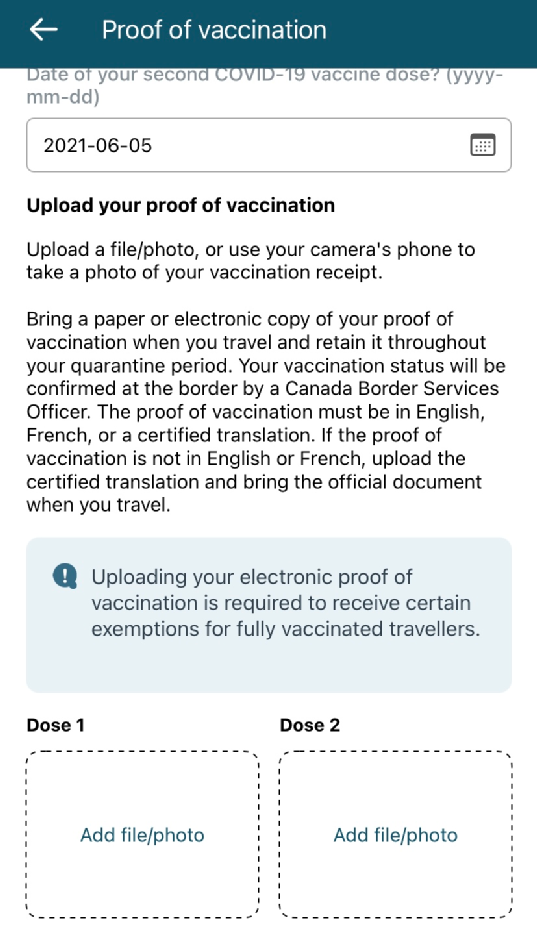The width and height of the screenshot is (537, 931).
Task: Tap the 'Upload a file/photo' instruction paragraph
Action: [x=251, y=261]
